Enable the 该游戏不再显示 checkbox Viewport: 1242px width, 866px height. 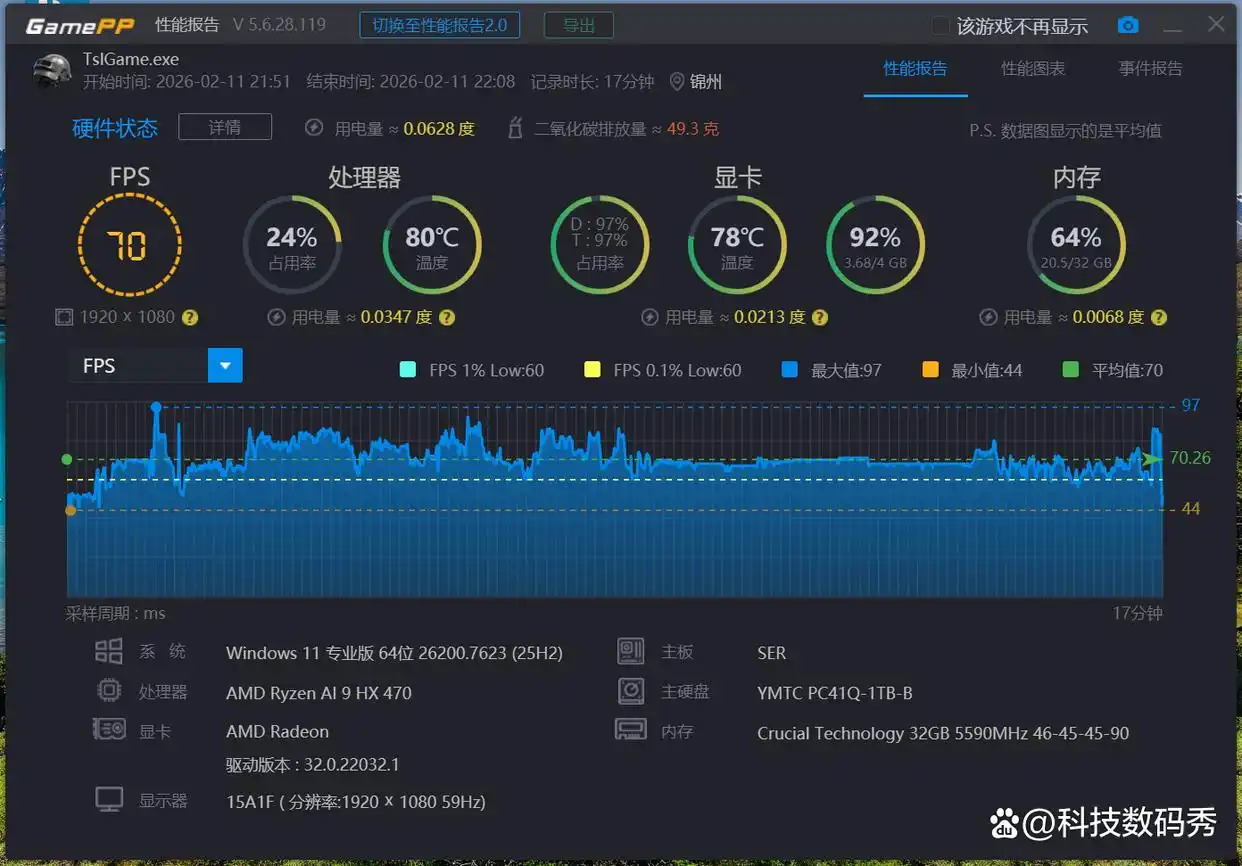coord(941,26)
